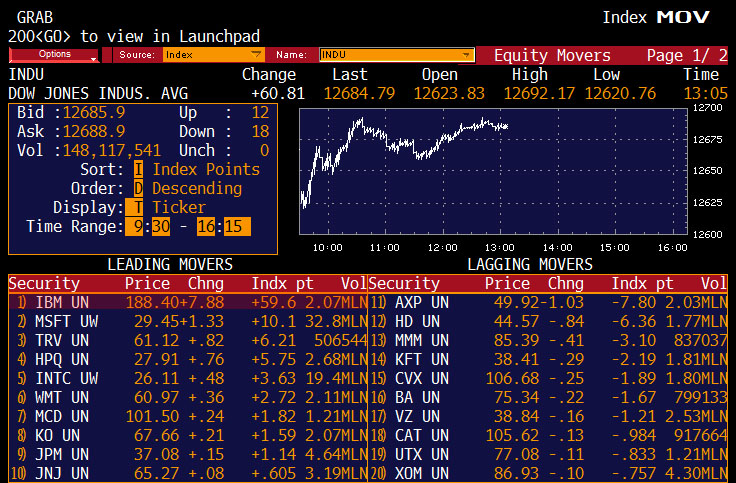Click the Display field letter T
This screenshot has height=483, width=736.
click(x=134, y=207)
